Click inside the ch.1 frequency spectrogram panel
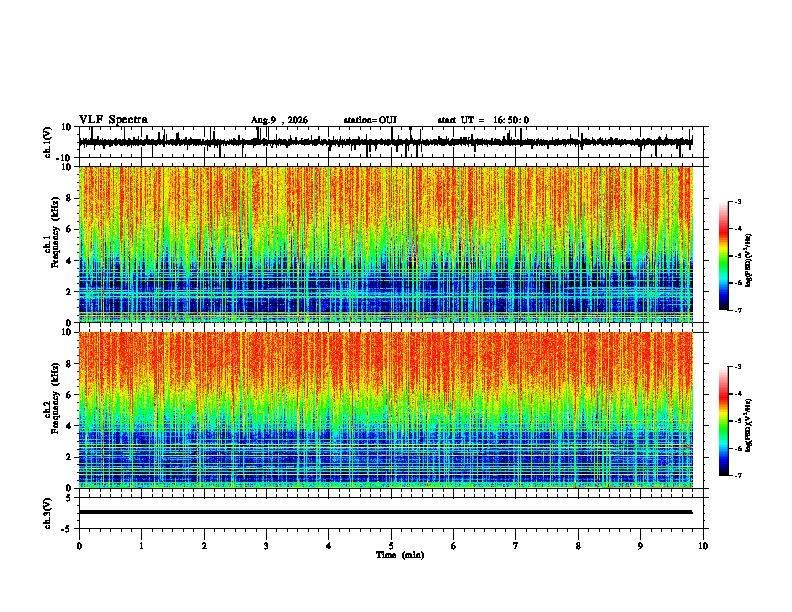Viewport: 792px width, 612px height. (386, 244)
